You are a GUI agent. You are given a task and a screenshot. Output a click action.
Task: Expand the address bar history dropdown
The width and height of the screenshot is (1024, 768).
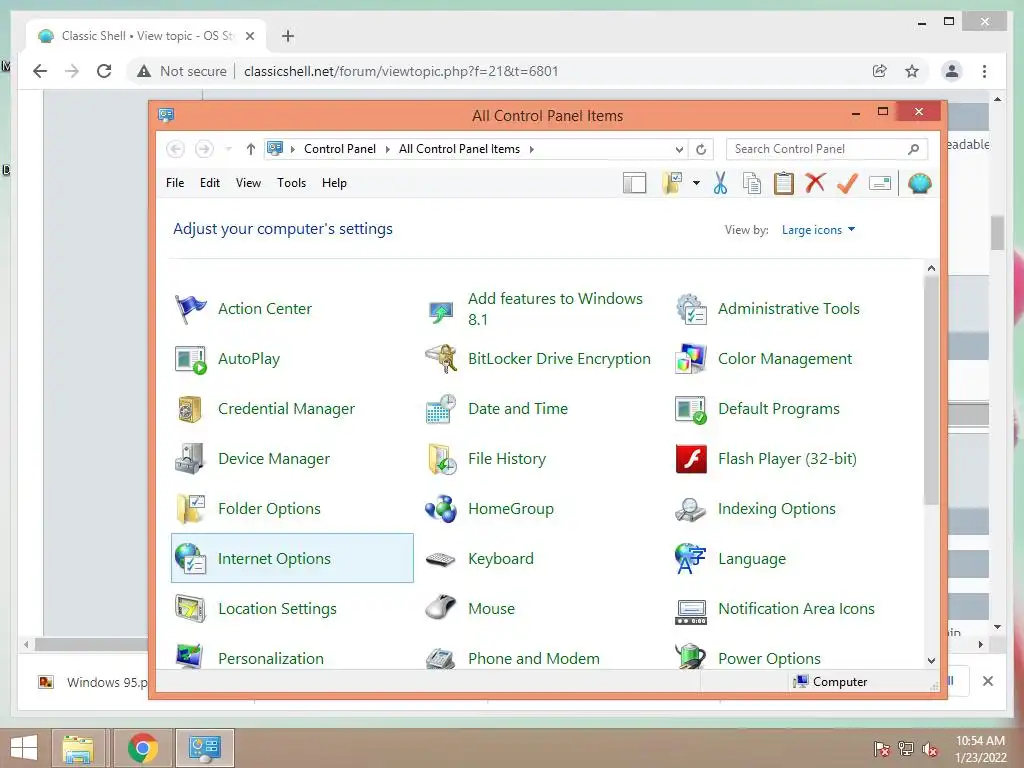pyautogui.click(x=679, y=150)
